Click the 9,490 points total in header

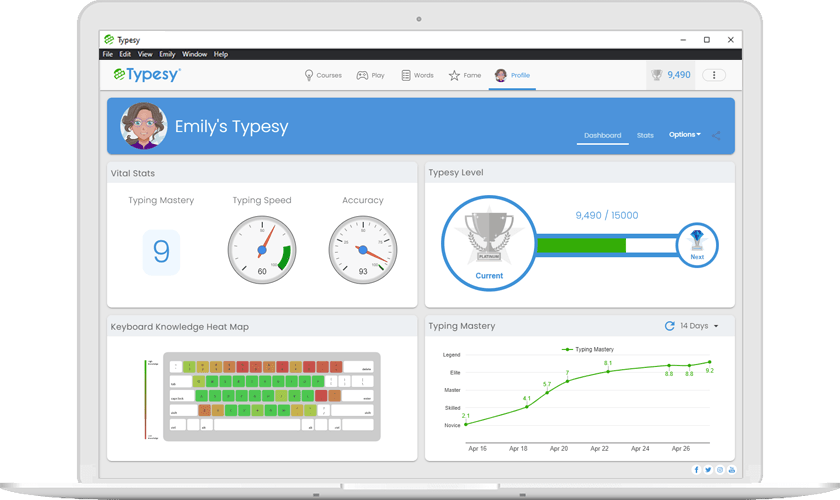679,75
